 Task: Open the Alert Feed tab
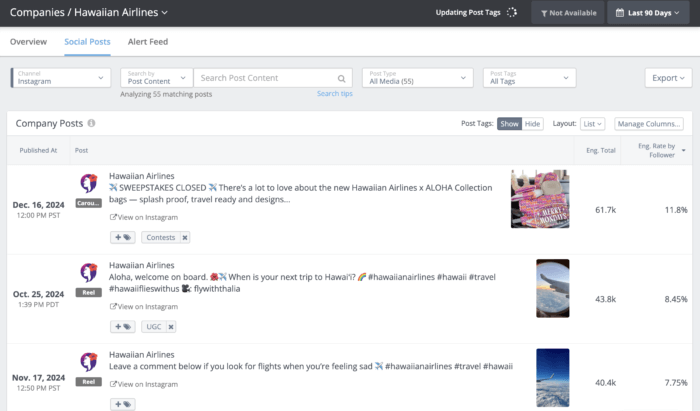(x=148, y=42)
